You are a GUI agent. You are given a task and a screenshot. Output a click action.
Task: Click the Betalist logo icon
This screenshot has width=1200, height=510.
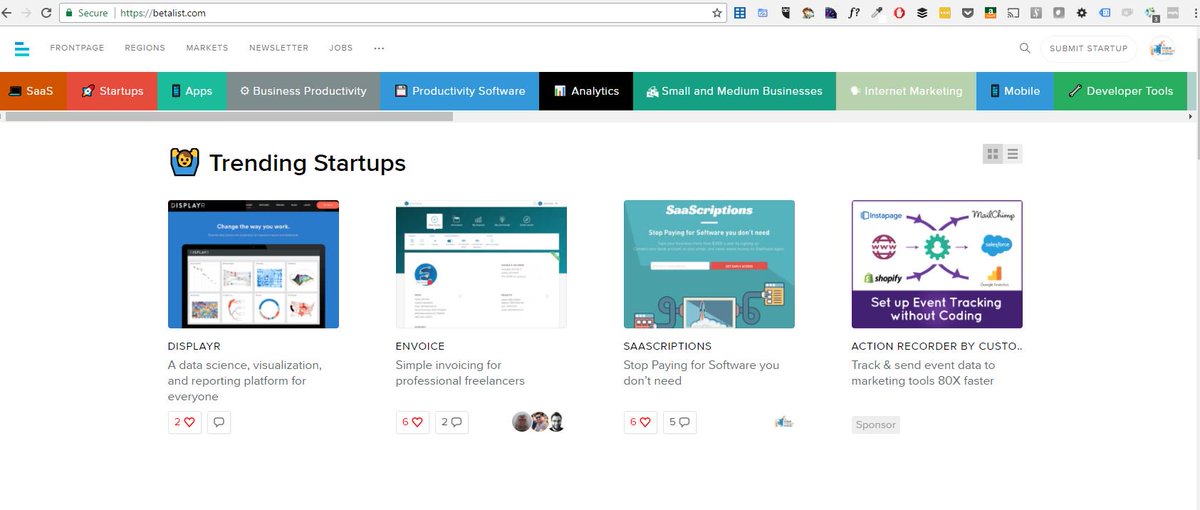[x=22, y=48]
